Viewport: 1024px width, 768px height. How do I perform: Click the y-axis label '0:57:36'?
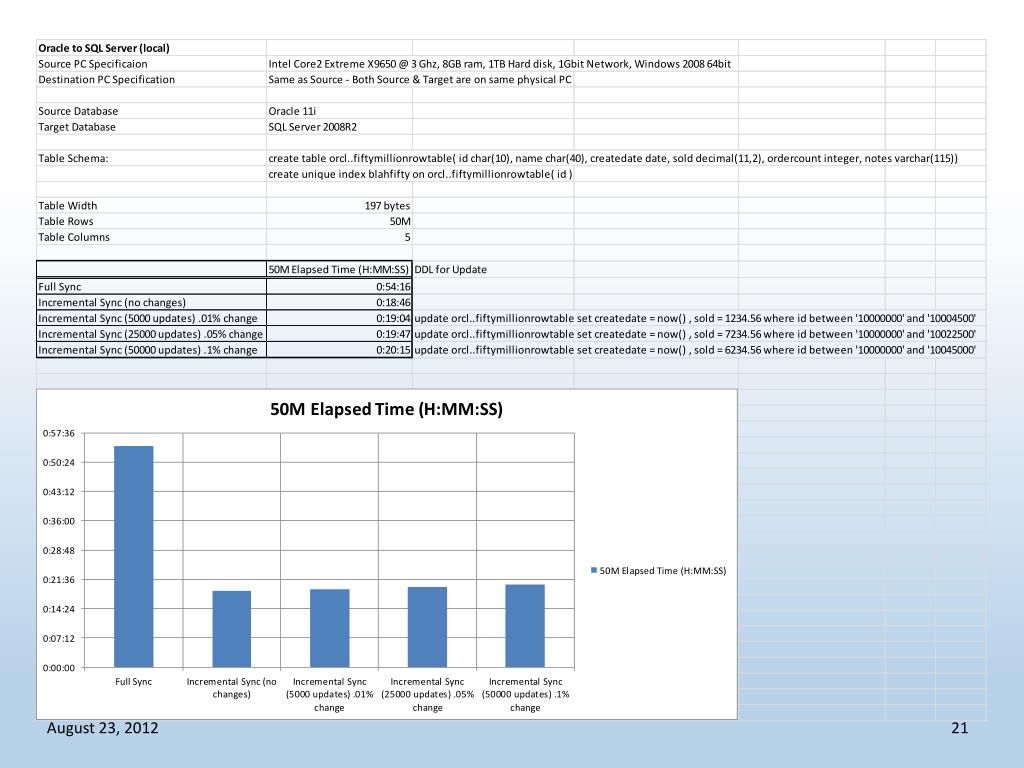point(59,433)
